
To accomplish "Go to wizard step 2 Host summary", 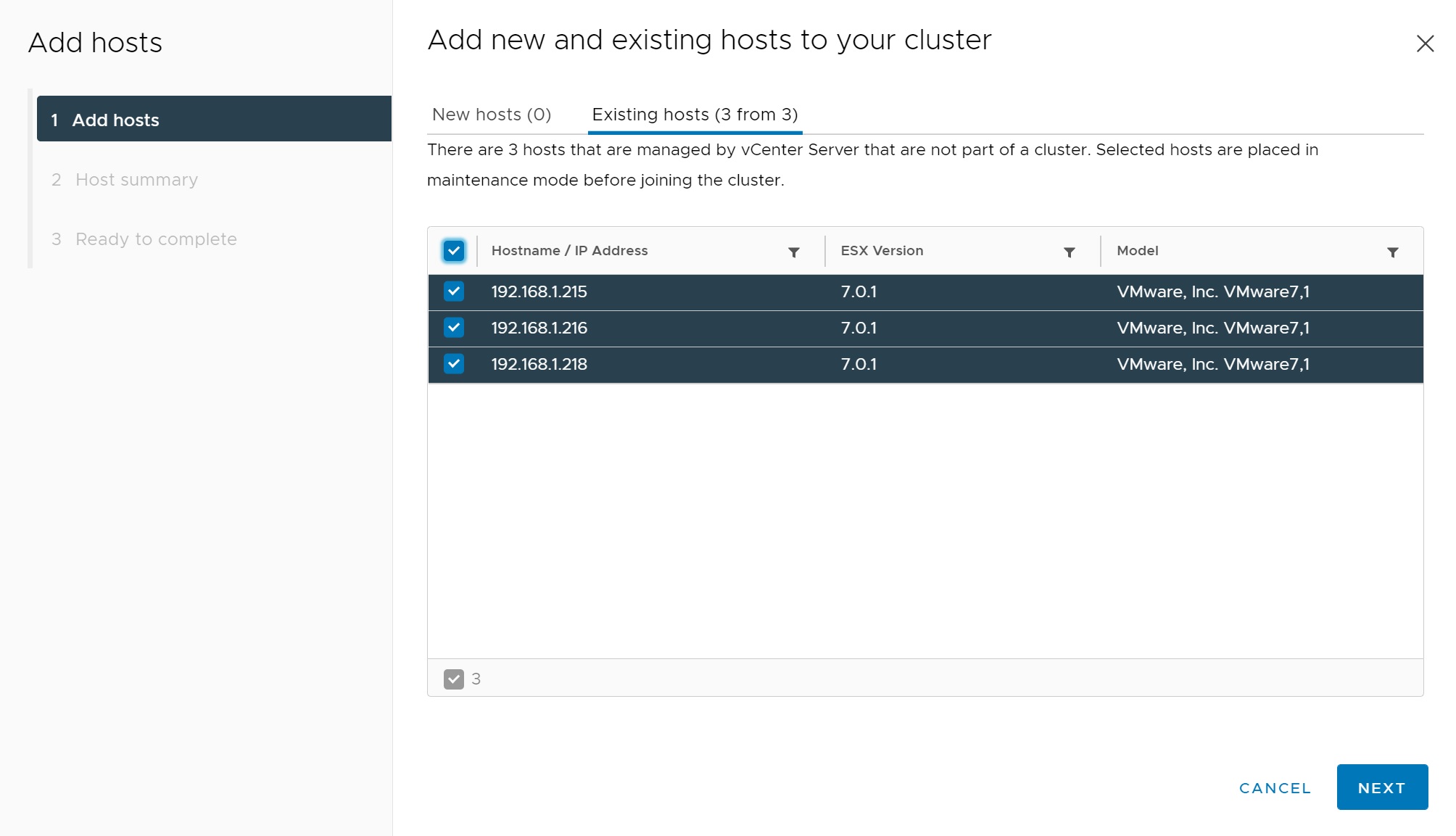I will 136,180.
